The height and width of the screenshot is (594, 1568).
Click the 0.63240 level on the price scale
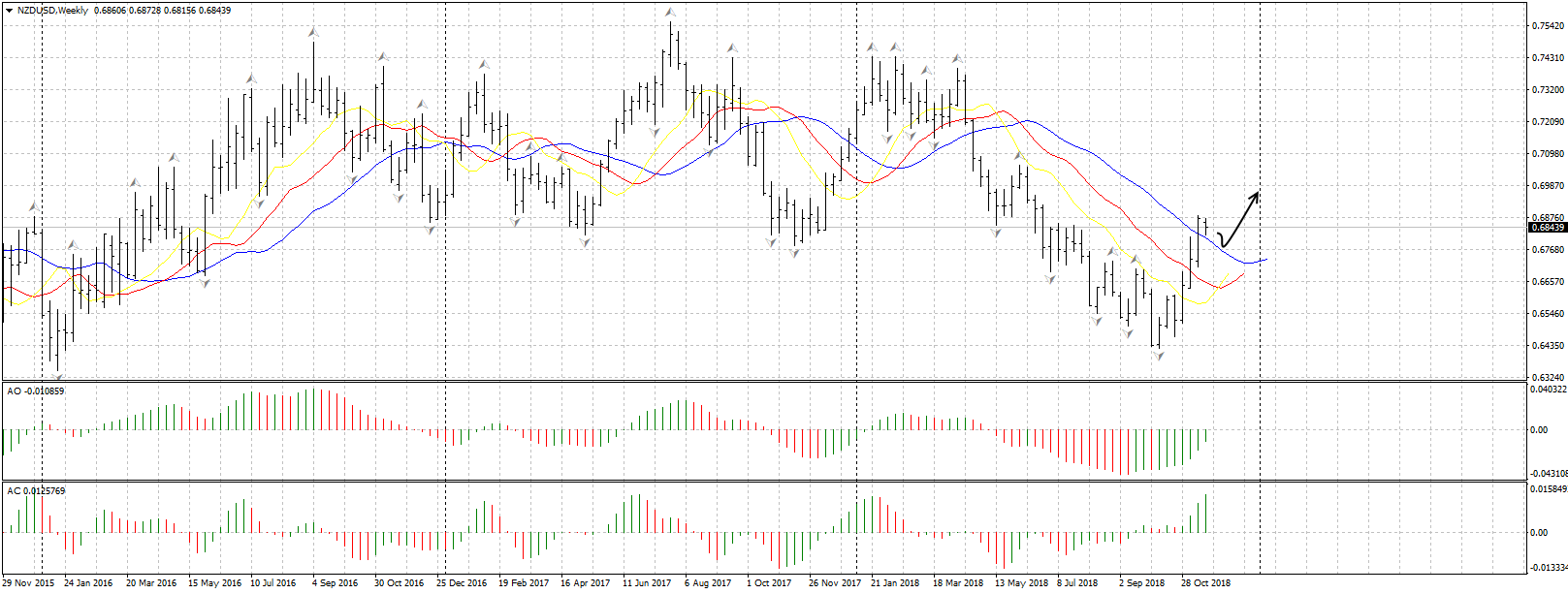[x=1547, y=377]
